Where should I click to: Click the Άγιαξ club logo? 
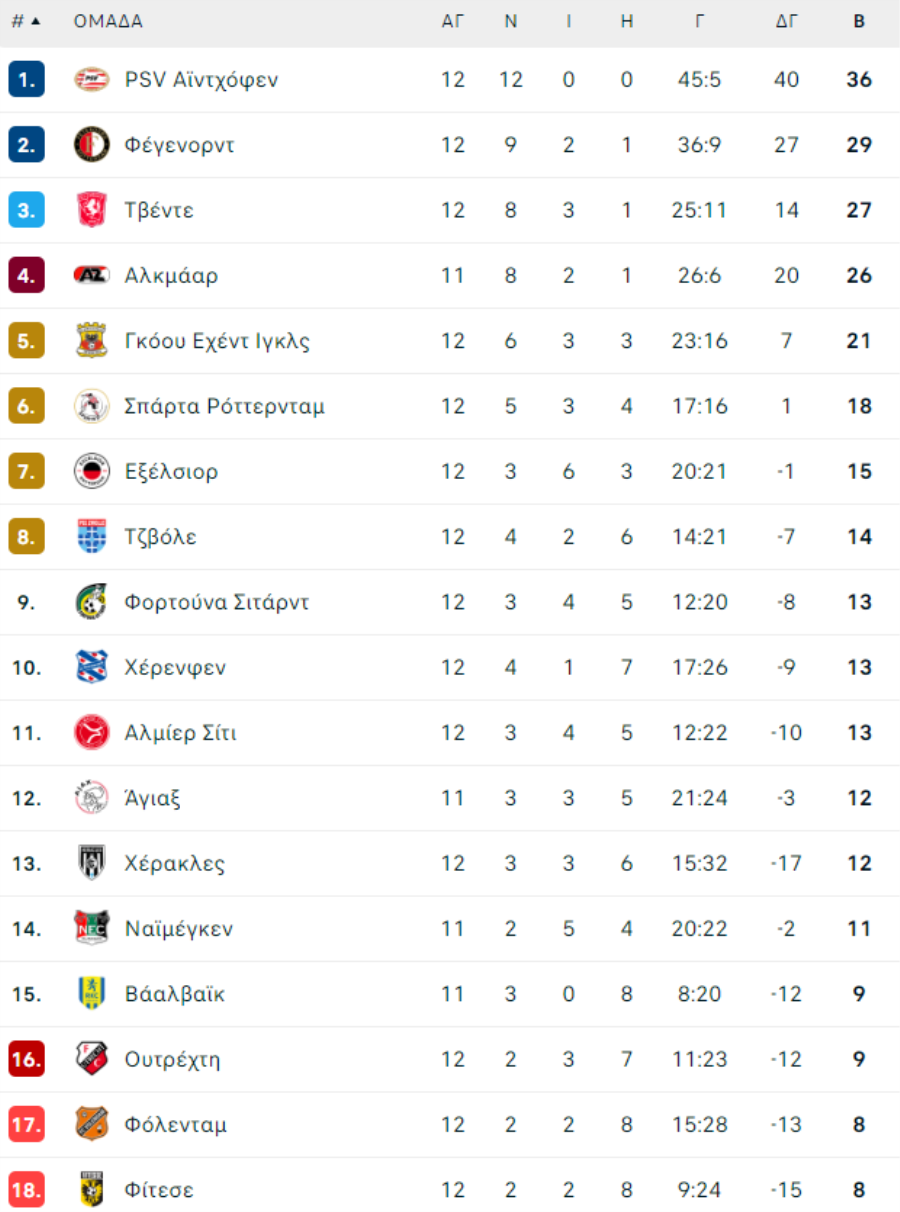91,798
